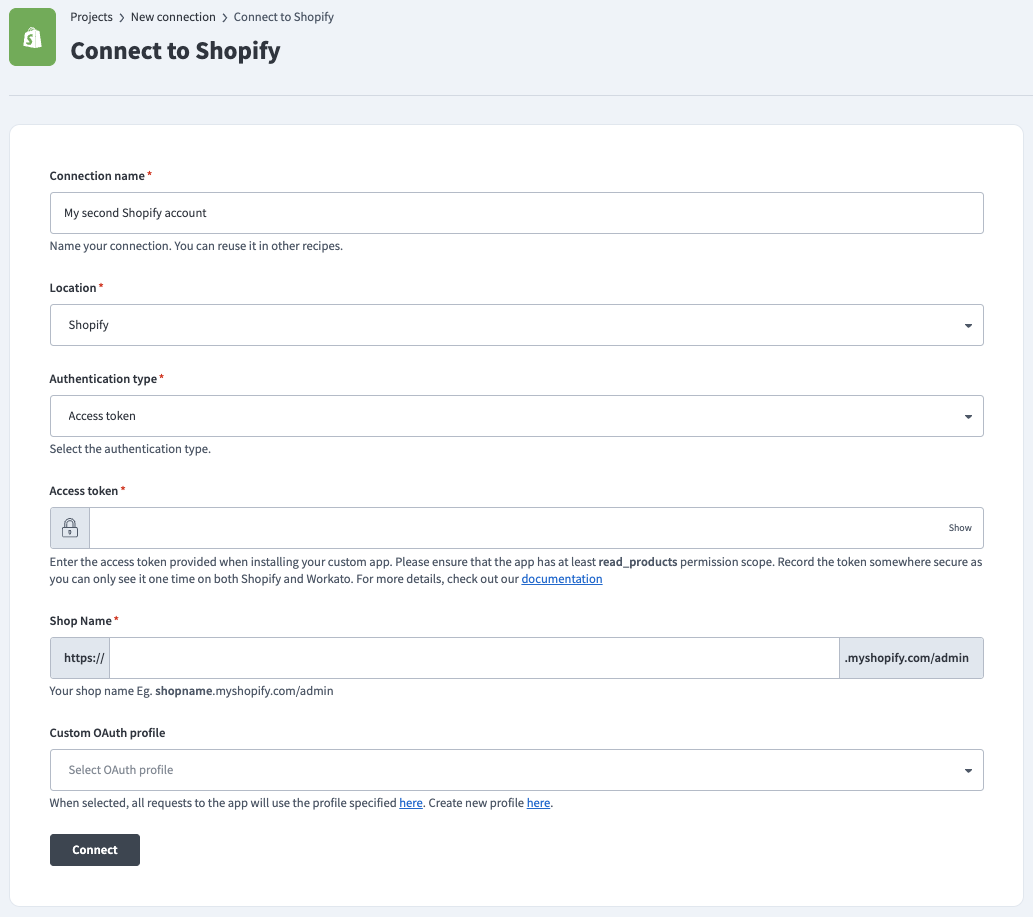1033x917 pixels.
Task: Click here to view the specified profile
Action: pos(410,803)
